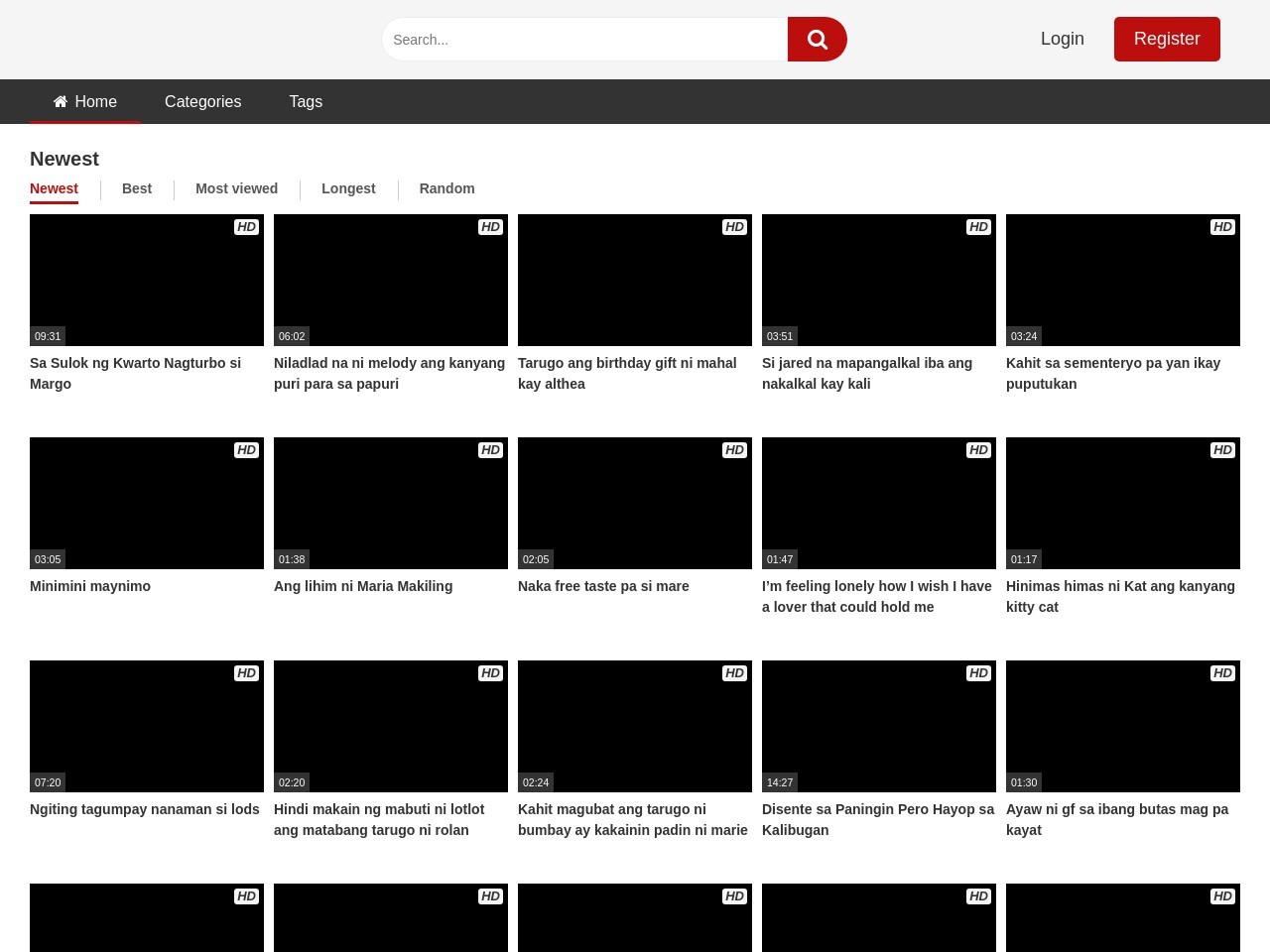The height and width of the screenshot is (952, 1270).
Task: Open the Tags menu item
Action: [306, 101]
